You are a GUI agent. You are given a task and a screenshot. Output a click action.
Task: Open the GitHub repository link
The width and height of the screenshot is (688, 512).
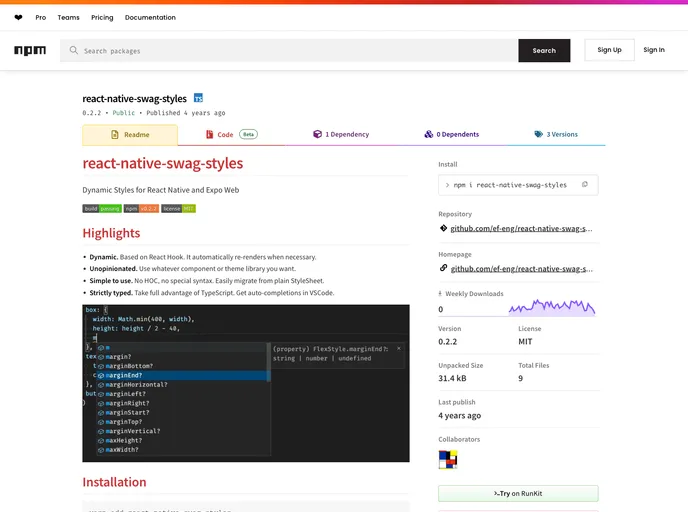[521, 228]
